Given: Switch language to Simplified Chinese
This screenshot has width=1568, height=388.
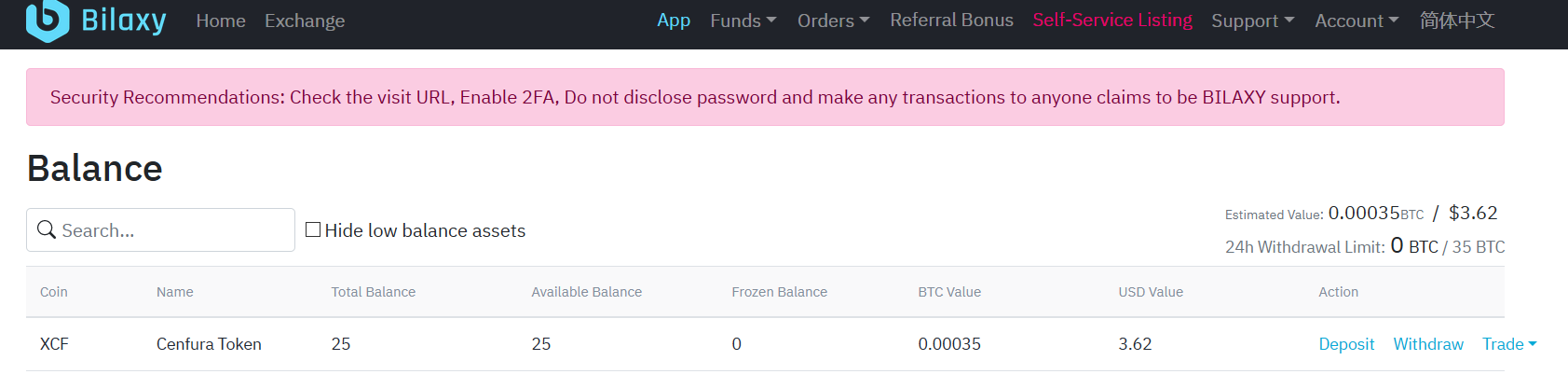Looking at the screenshot, I should coord(1457,21).
